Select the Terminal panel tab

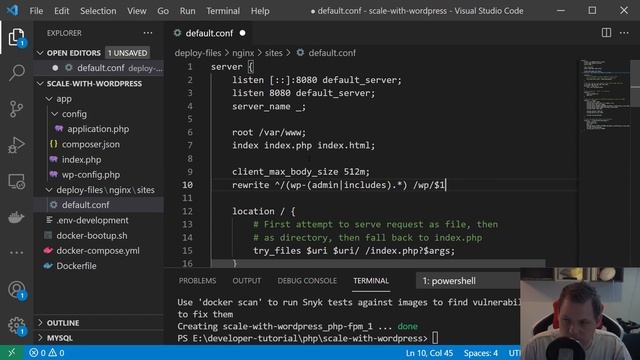coord(371,281)
